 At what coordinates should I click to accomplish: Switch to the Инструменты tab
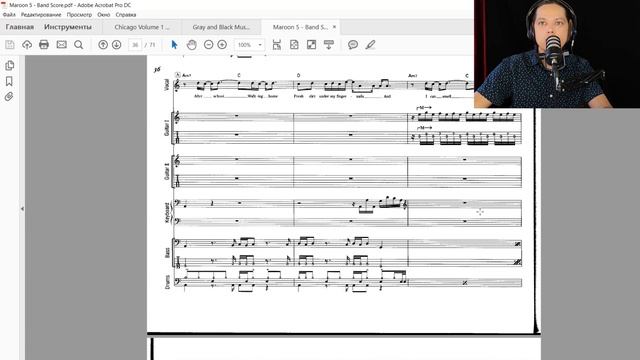(x=68, y=27)
